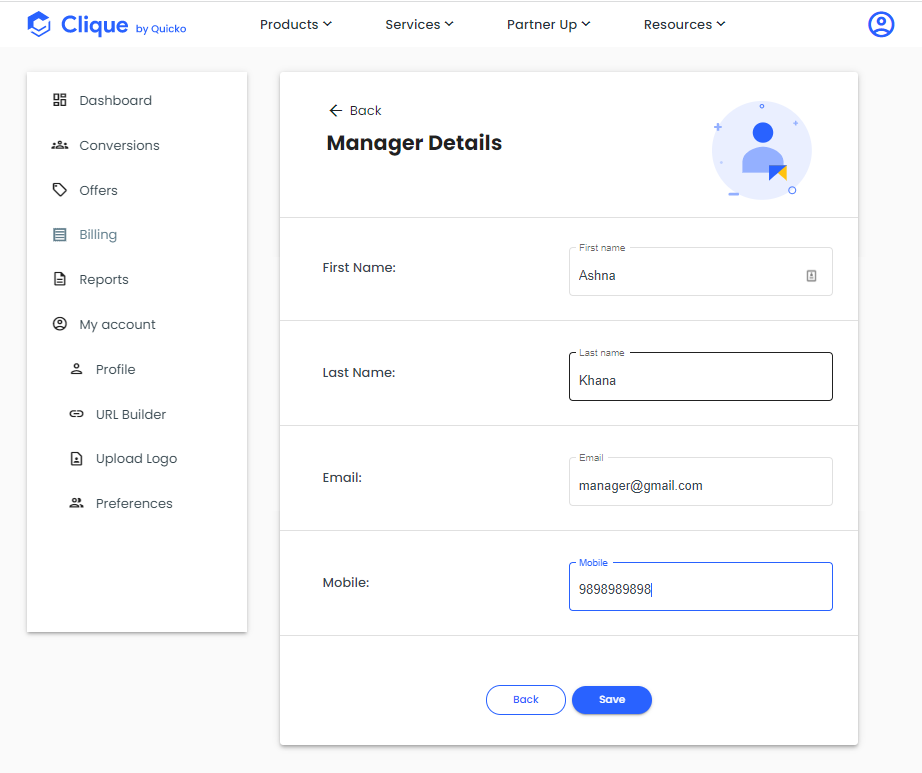Expand the Partner Up dropdown menu
This screenshot has width=922, height=773.
548,24
